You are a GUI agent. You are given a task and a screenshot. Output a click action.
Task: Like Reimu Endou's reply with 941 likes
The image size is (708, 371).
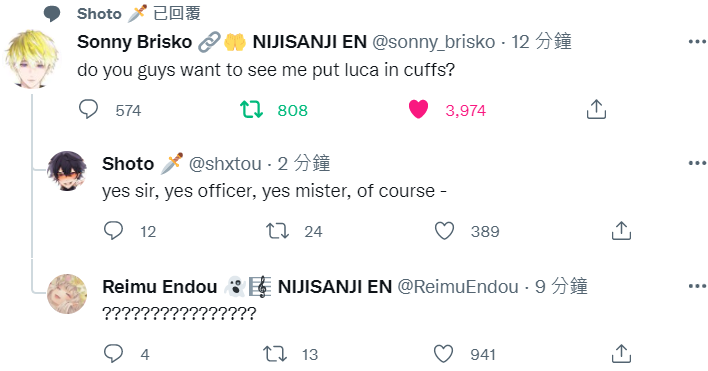click(x=443, y=354)
